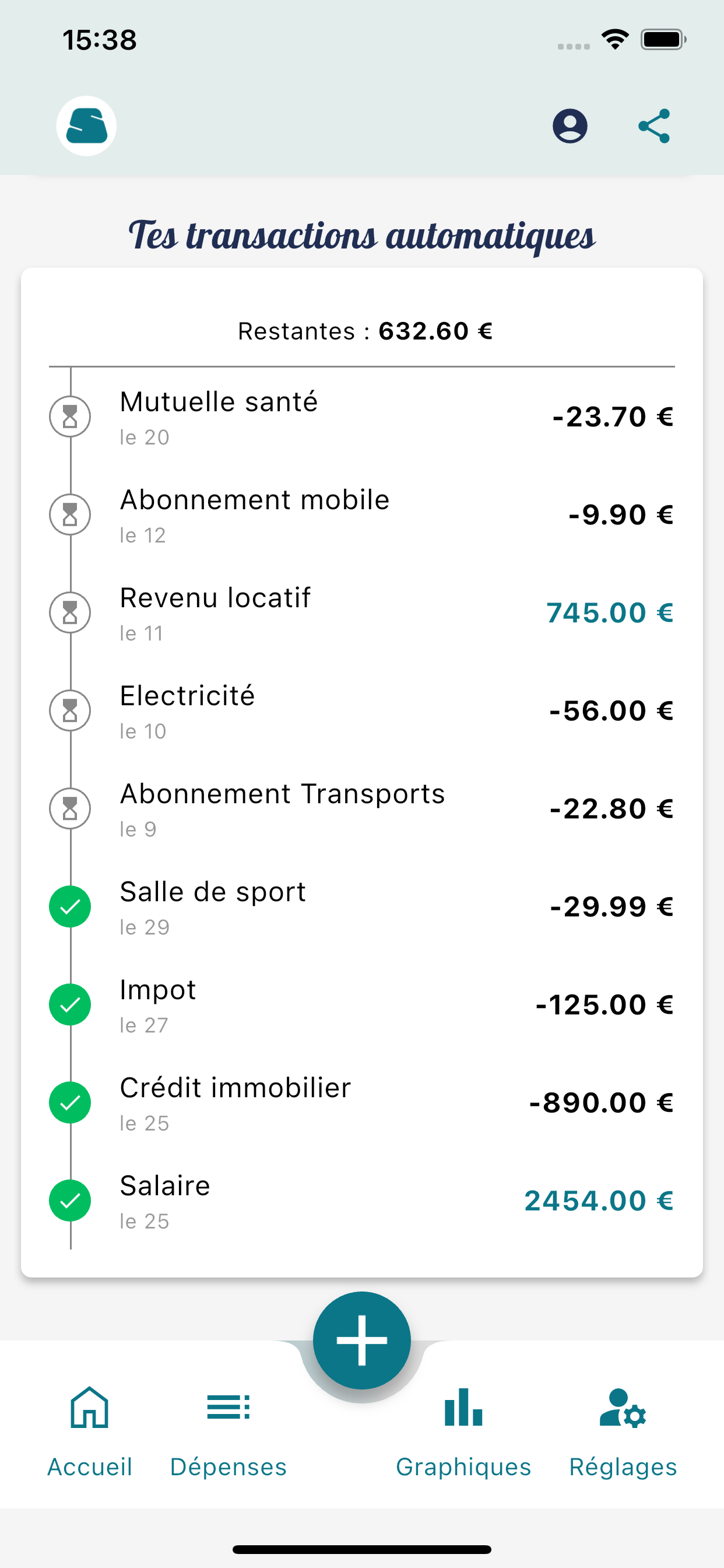Viewport: 724px width, 1568px height.
Task: Toggle the green check beside Salaire
Action: pyautogui.click(x=70, y=1201)
